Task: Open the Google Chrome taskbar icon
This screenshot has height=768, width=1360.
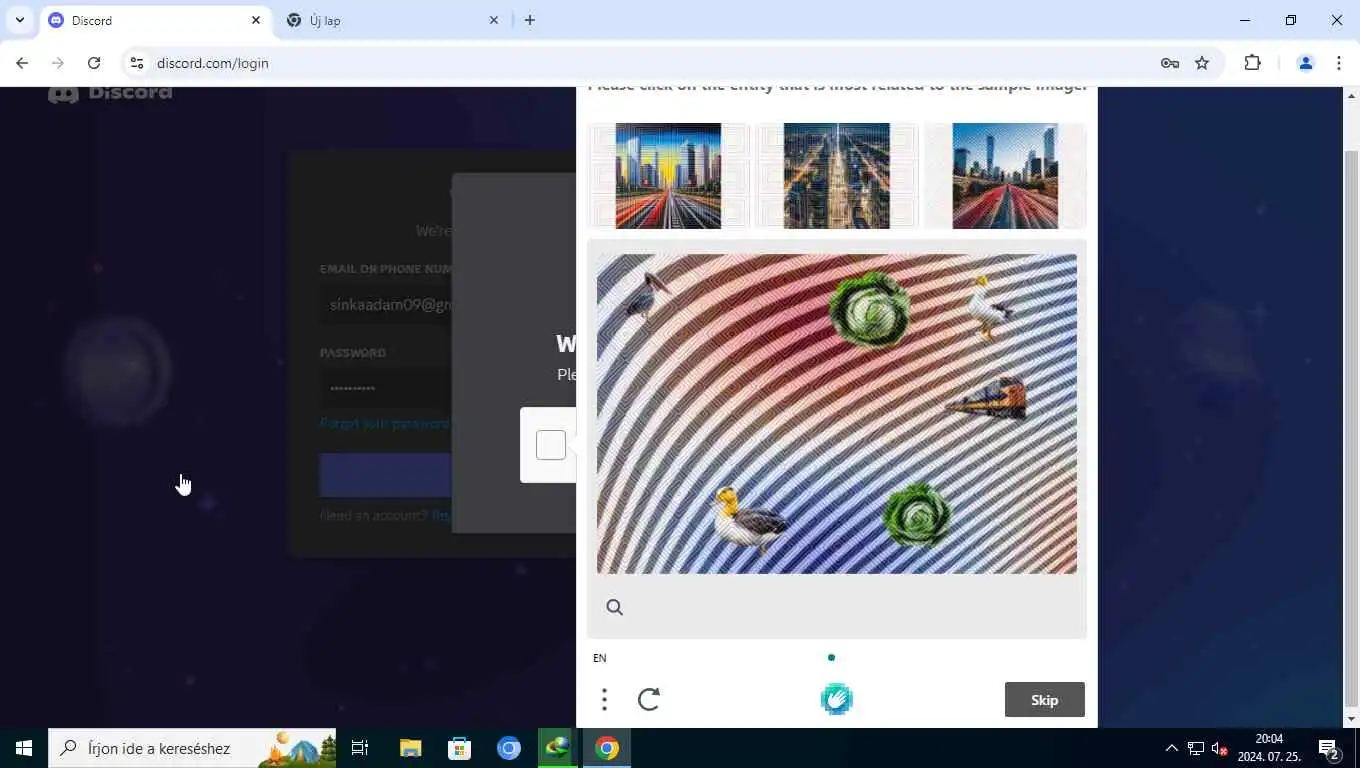Action: pyautogui.click(x=607, y=748)
